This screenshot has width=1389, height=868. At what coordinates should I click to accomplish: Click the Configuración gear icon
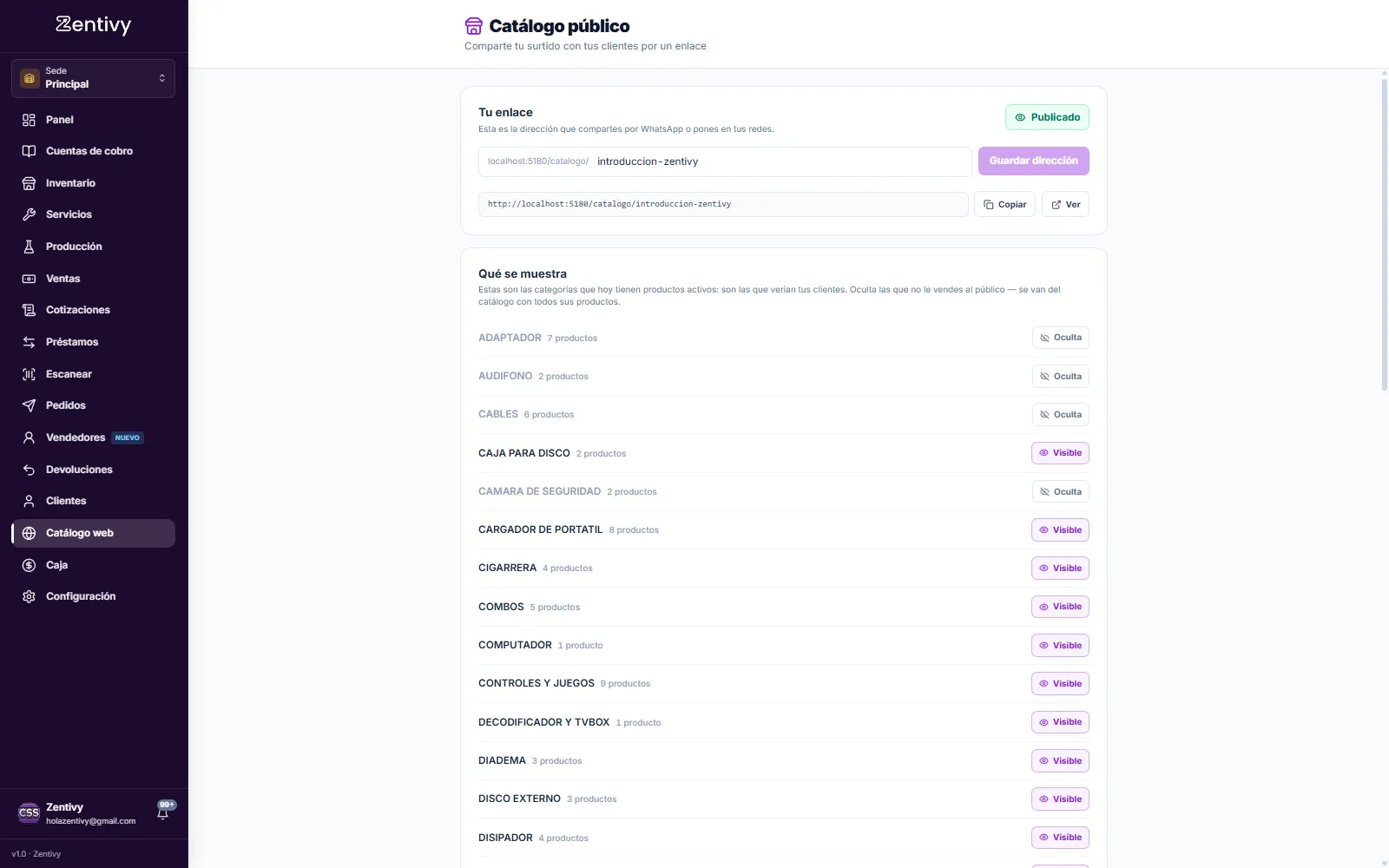(29, 596)
